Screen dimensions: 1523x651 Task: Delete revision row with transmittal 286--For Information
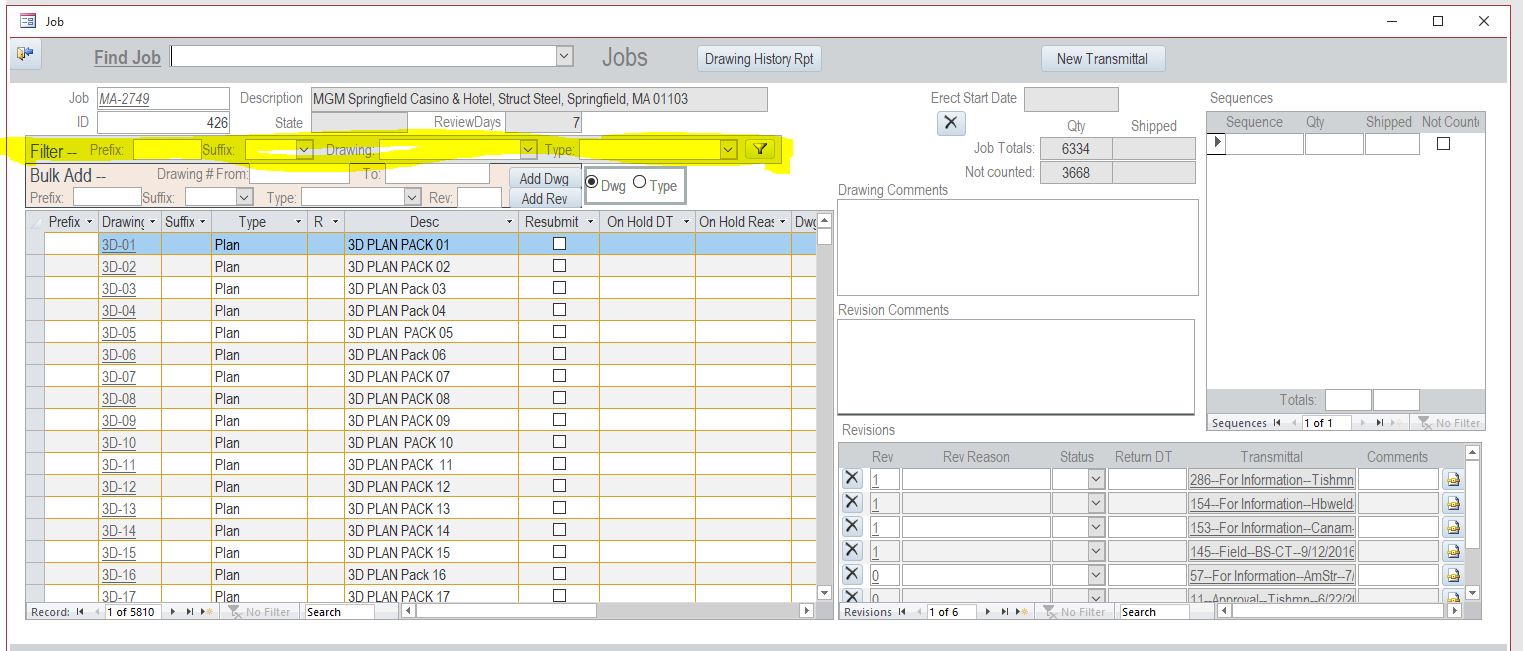tap(852, 479)
